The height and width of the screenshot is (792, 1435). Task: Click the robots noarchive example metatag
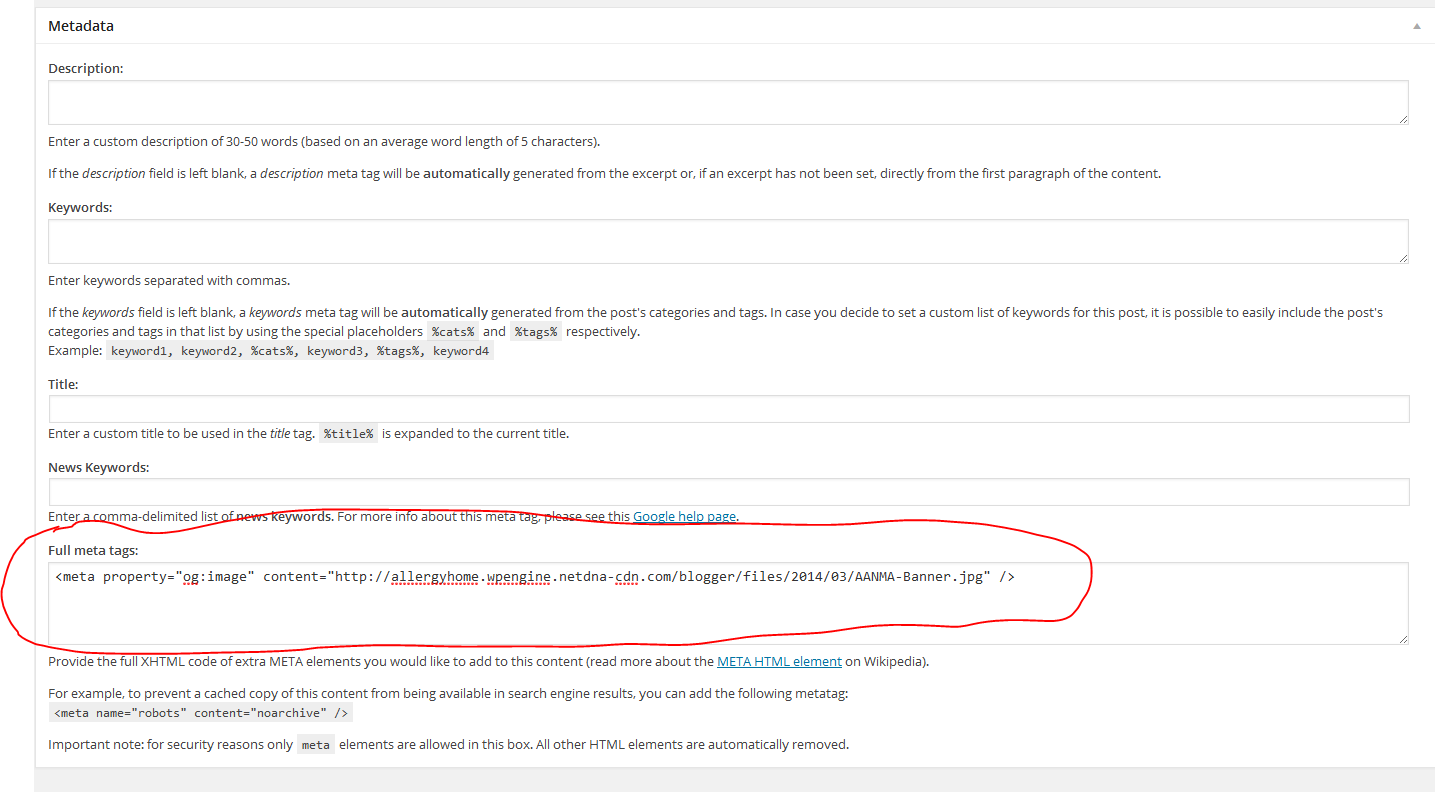tap(201, 713)
